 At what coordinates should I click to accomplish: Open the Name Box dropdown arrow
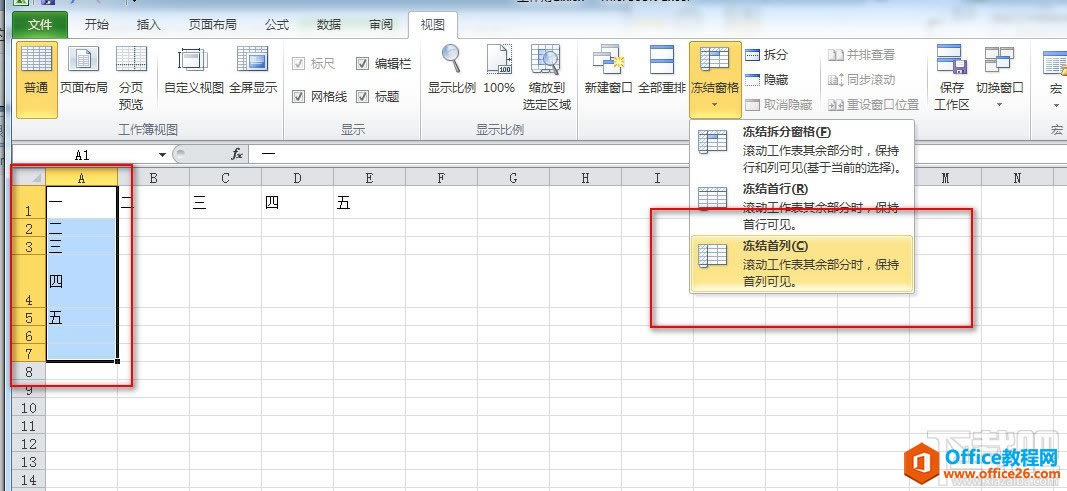pos(162,155)
